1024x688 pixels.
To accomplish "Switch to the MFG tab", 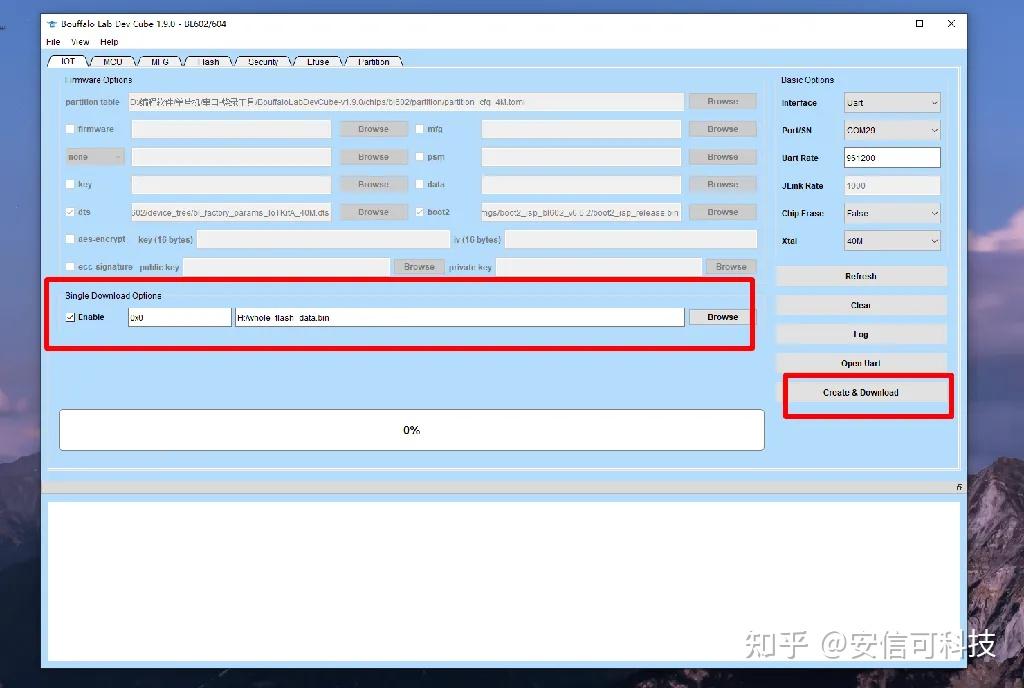I will coord(160,61).
